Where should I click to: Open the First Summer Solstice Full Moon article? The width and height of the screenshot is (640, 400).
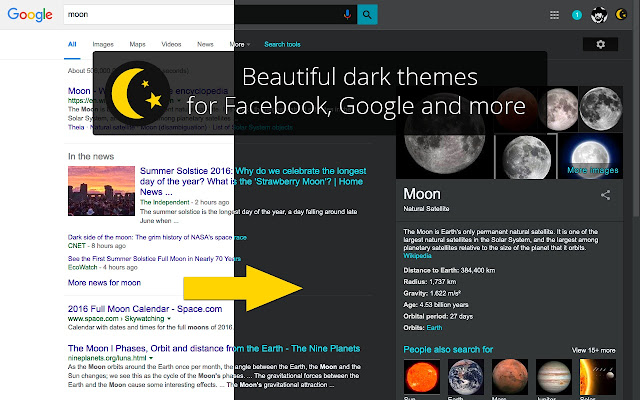(x=154, y=258)
